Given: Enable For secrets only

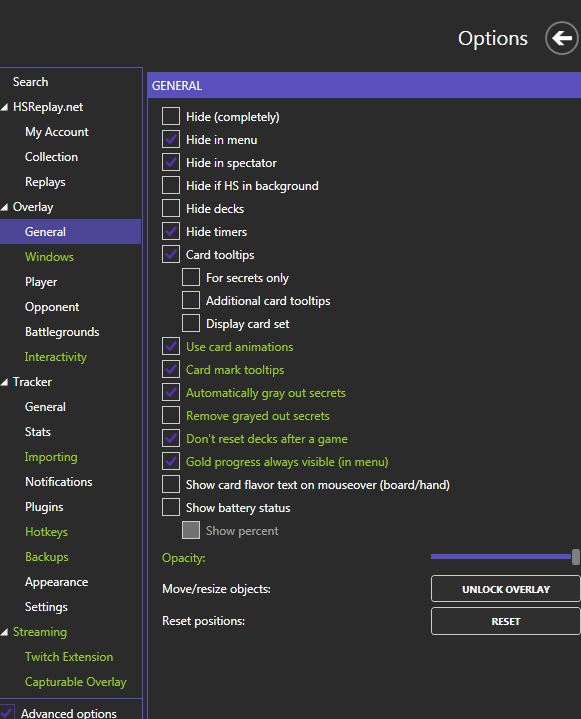Looking at the screenshot, I should [x=191, y=277].
